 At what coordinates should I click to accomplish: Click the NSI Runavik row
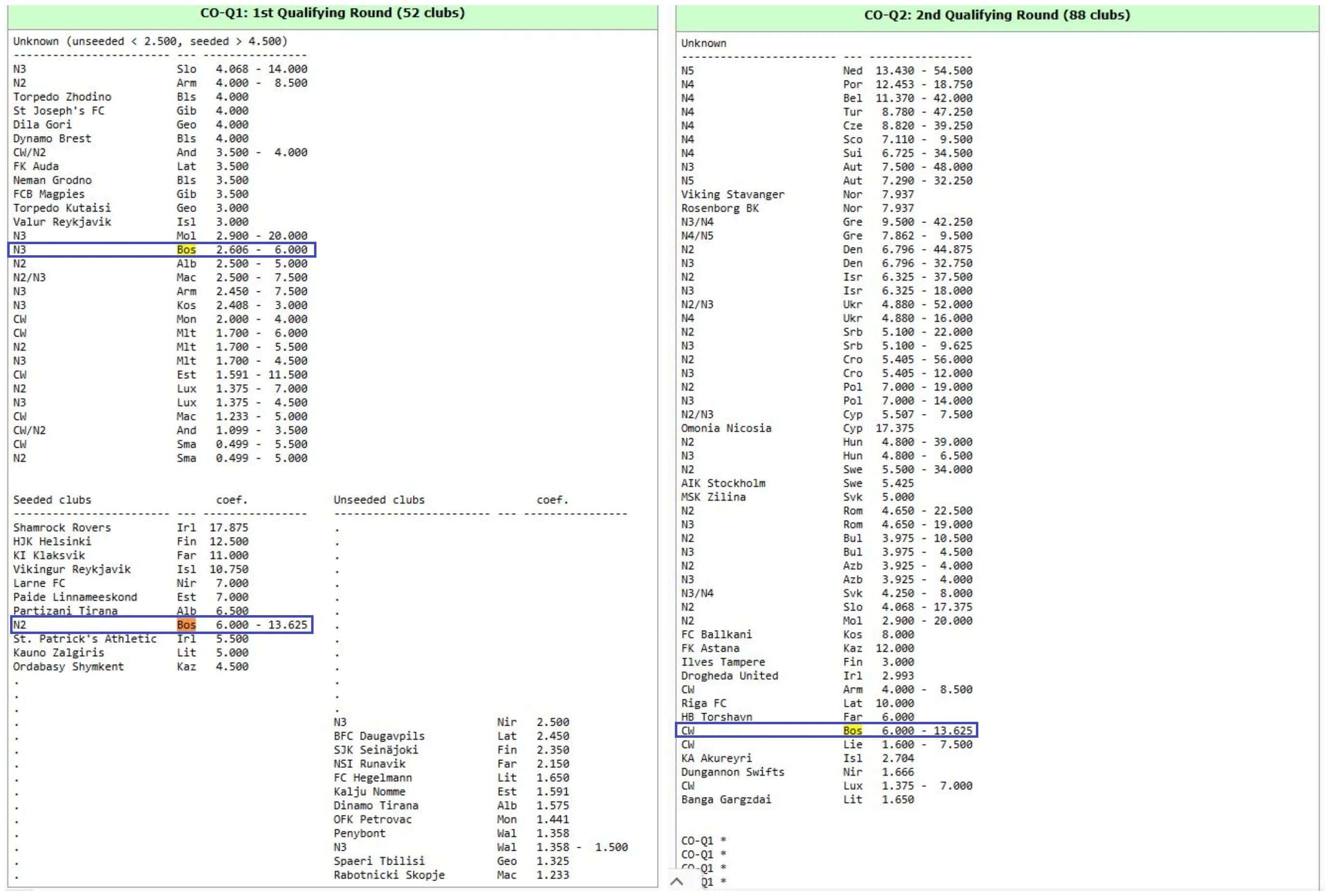point(452,764)
